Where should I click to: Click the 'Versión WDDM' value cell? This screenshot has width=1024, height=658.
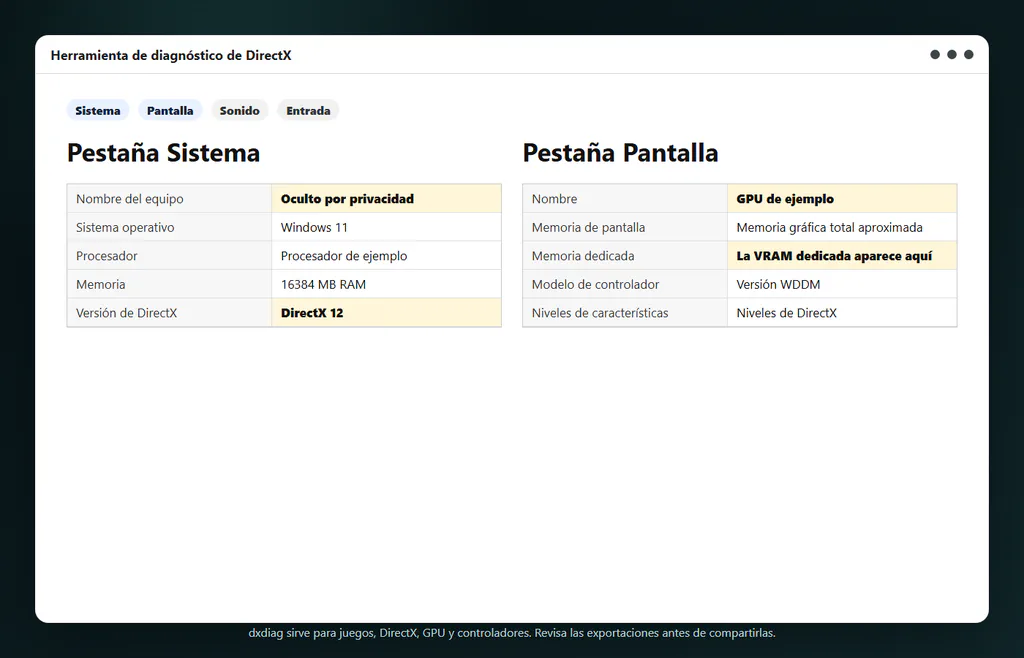[842, 284]
